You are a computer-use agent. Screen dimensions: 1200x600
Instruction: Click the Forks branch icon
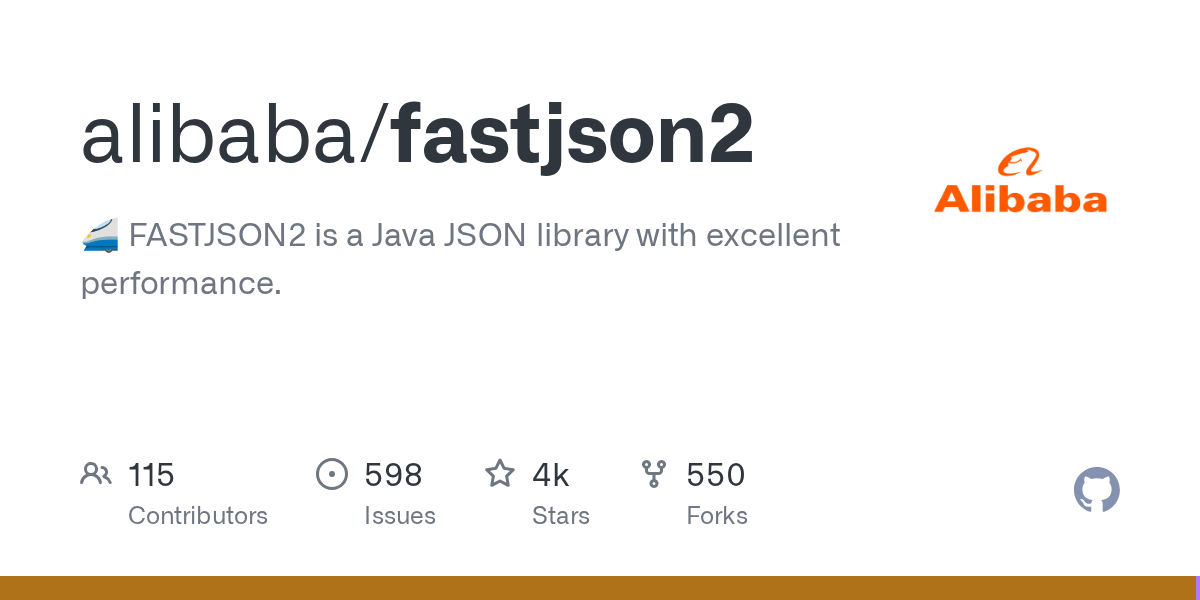click(654, 474)
